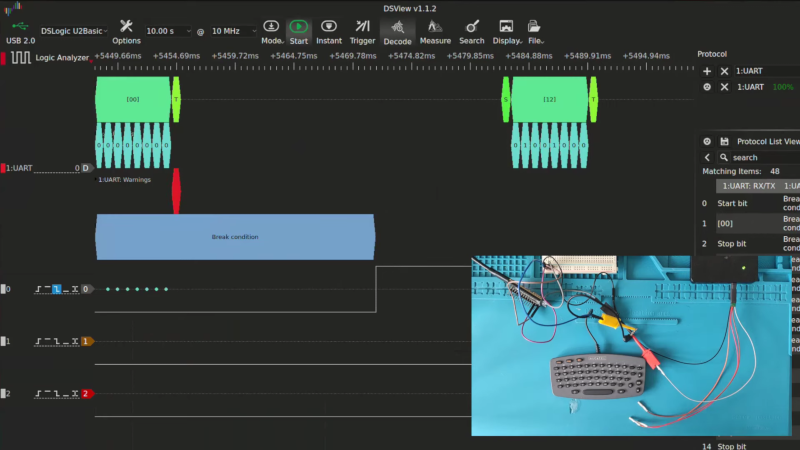Open the Measure panel
The width and height of the screenshot is (800, 450).
coord(435,31)
